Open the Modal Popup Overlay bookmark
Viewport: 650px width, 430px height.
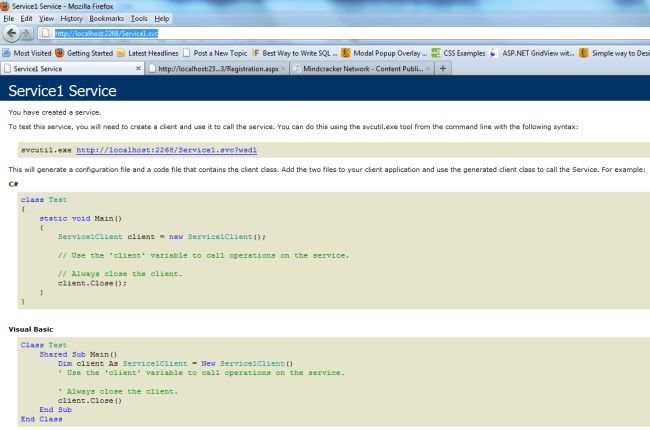tap(384, 53)
